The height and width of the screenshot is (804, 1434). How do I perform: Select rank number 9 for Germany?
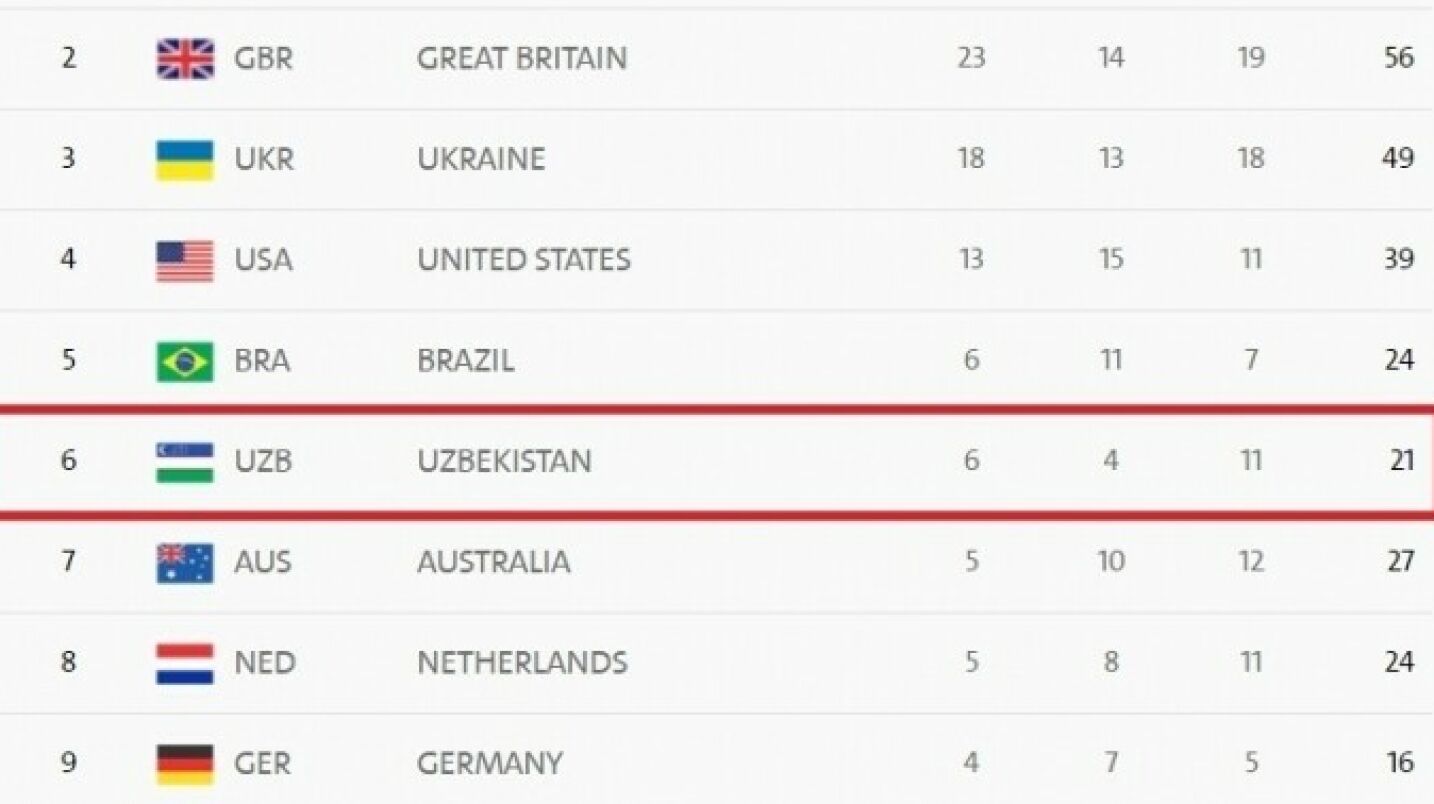tap(68, 763)
